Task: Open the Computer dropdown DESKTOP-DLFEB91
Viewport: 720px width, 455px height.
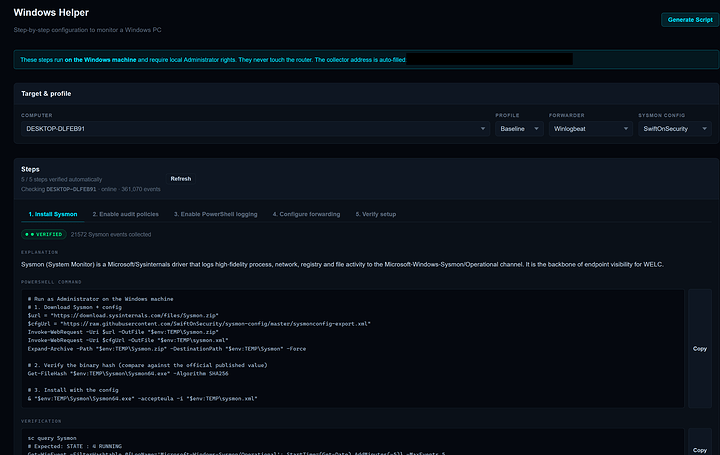Action: [x=255, y=129]
